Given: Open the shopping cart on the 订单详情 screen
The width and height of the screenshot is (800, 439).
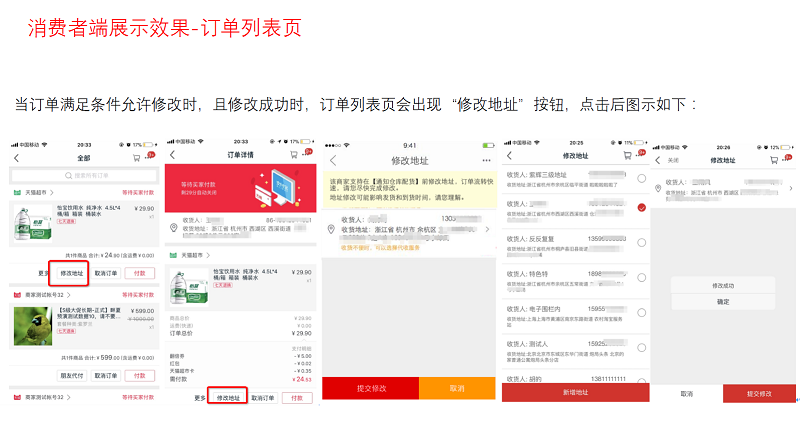Looking at the screenshot, I should [293, 155].
